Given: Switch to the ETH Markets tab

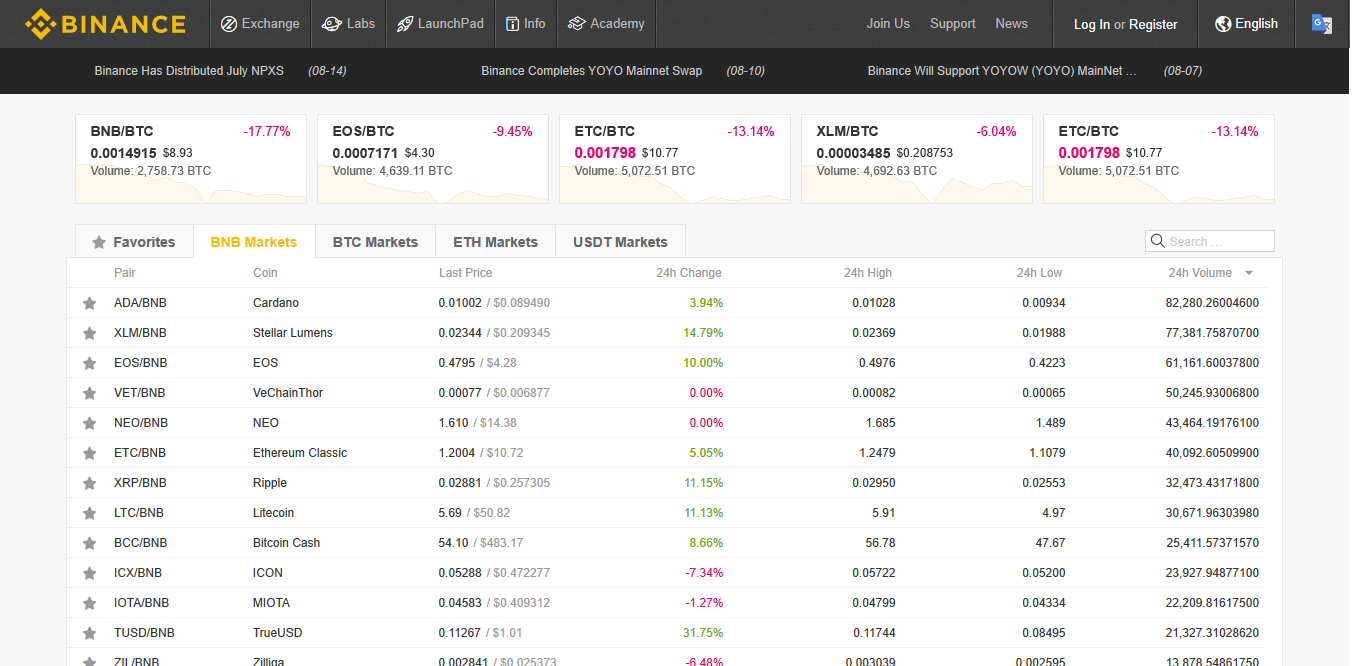Looking at the screenshot, I should (x=495, y=242).
